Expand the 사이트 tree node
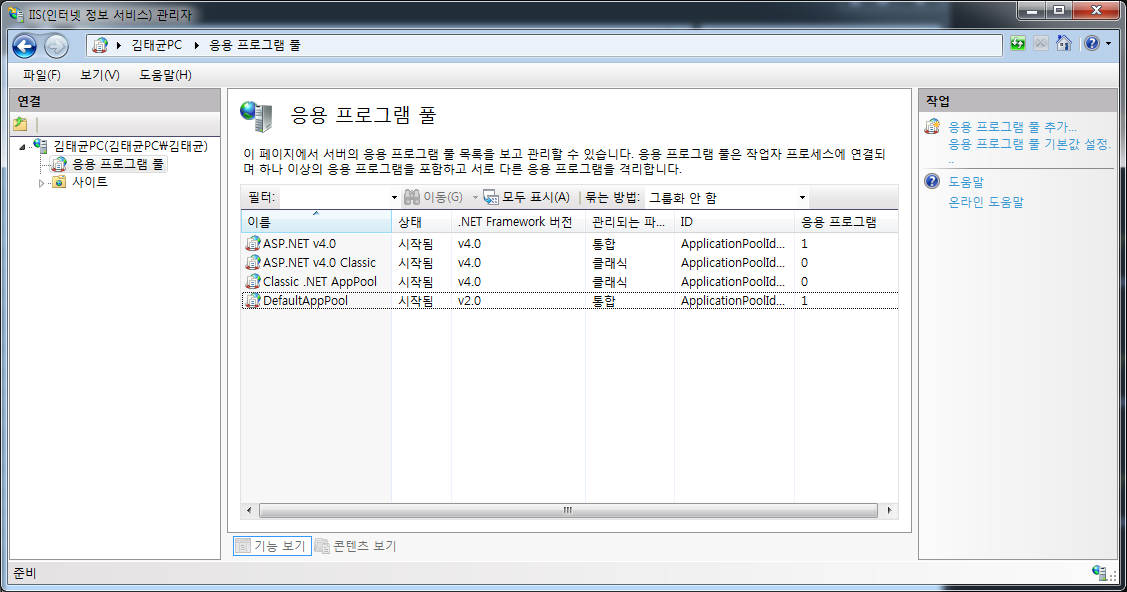Viewport: 1127px width, 592px height. point(41,183)
